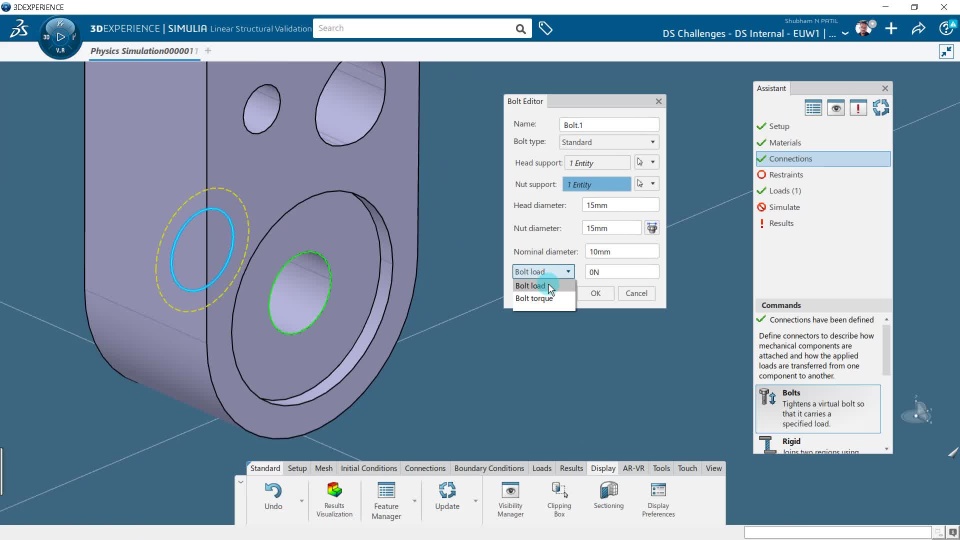This screenshot has width=960, height=540.
Task: Activate the Sectioning tool
Action: [609, 496]
